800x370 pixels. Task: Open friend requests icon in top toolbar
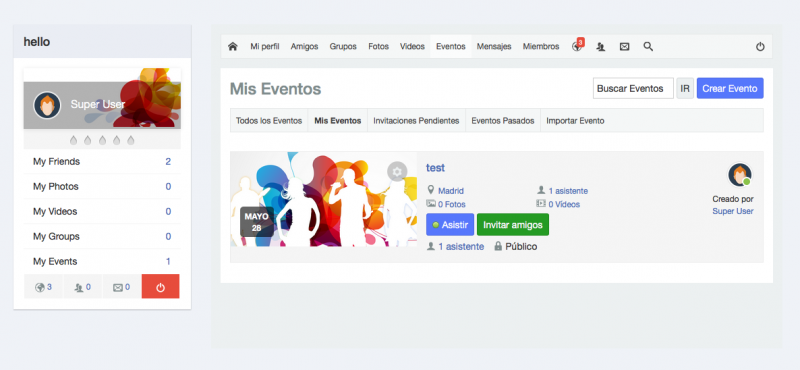601,46
